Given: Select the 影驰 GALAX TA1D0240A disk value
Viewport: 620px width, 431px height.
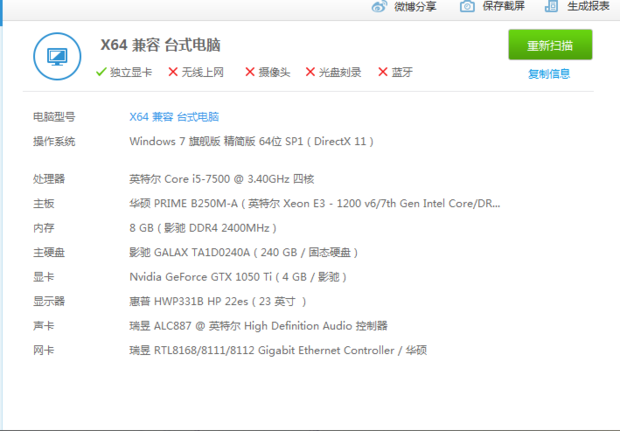Looking at the screenshot, I should pos(244,253).
